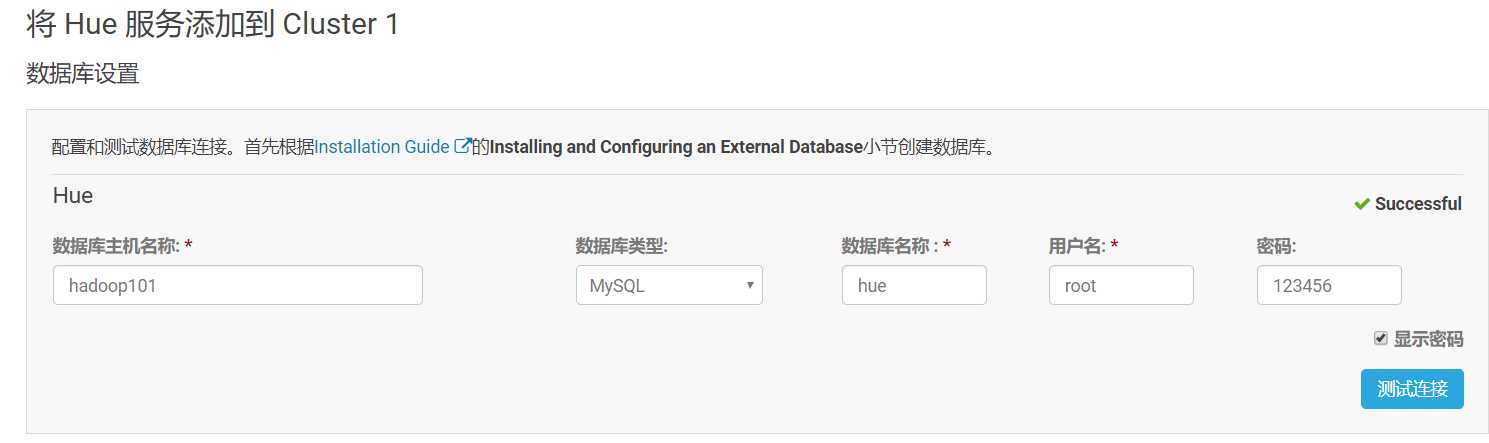The height and width of the screenshot is (443, 1489).
Task: Click the green Successful checkmark icon
Action: pos(1361,204)
